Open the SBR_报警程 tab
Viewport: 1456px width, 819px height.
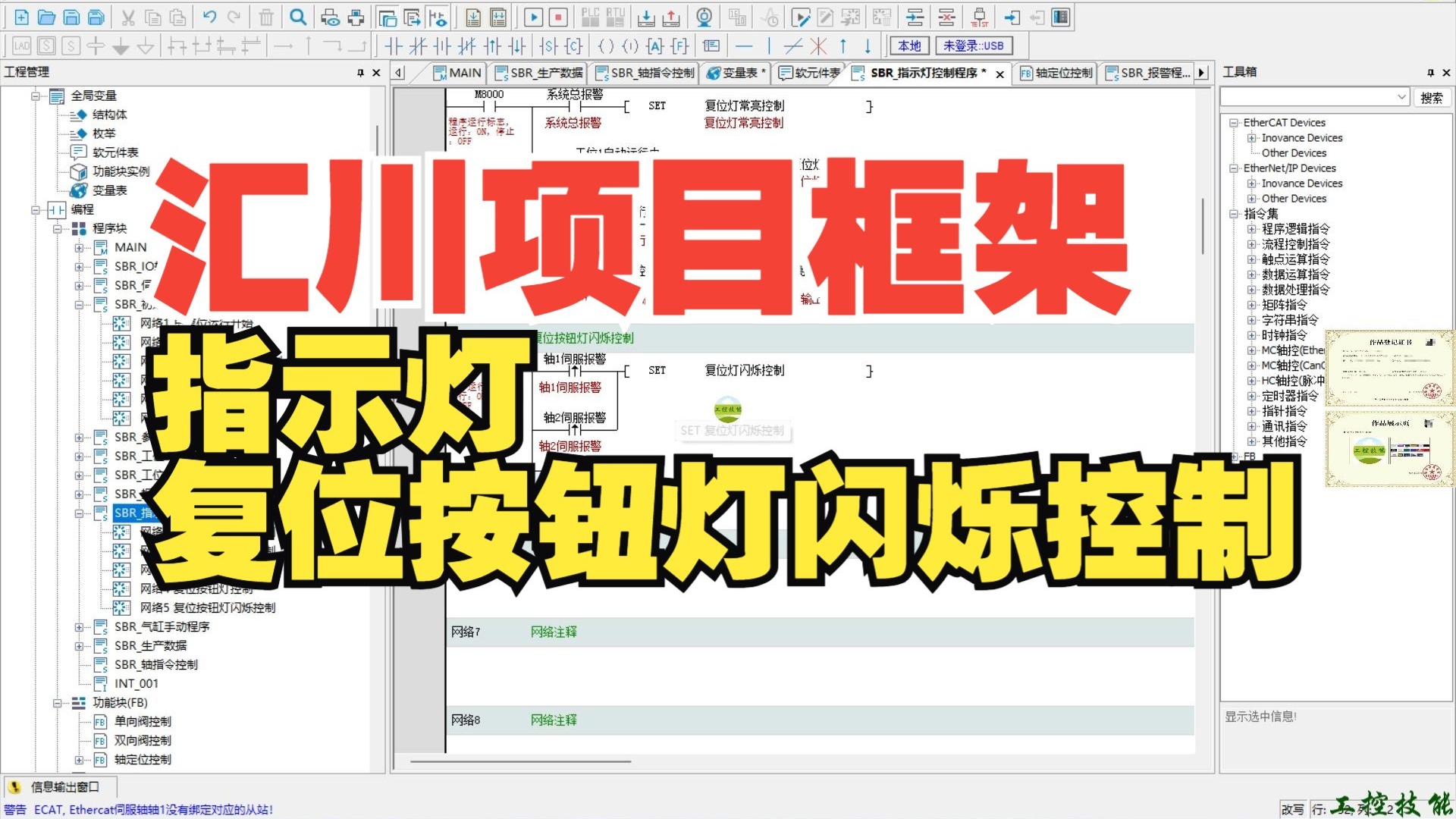click(1148, 73)
